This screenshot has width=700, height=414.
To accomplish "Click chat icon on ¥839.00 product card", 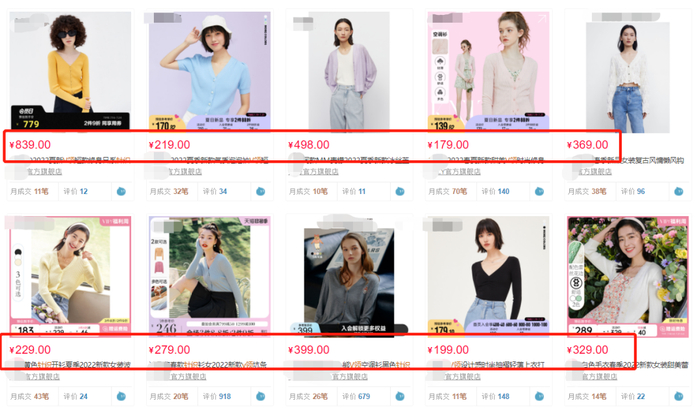I will [x=121, y=192].
